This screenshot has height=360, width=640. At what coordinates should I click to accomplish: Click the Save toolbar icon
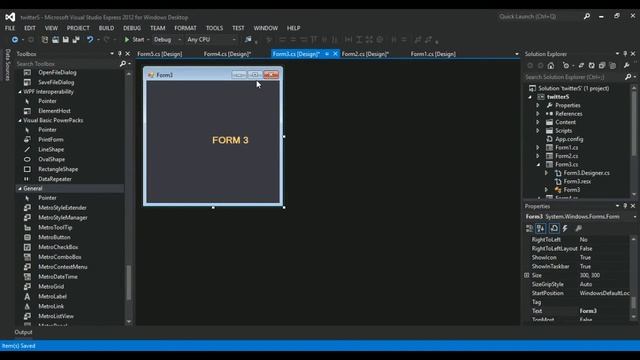pyautogui.click(x=66, y=40)
